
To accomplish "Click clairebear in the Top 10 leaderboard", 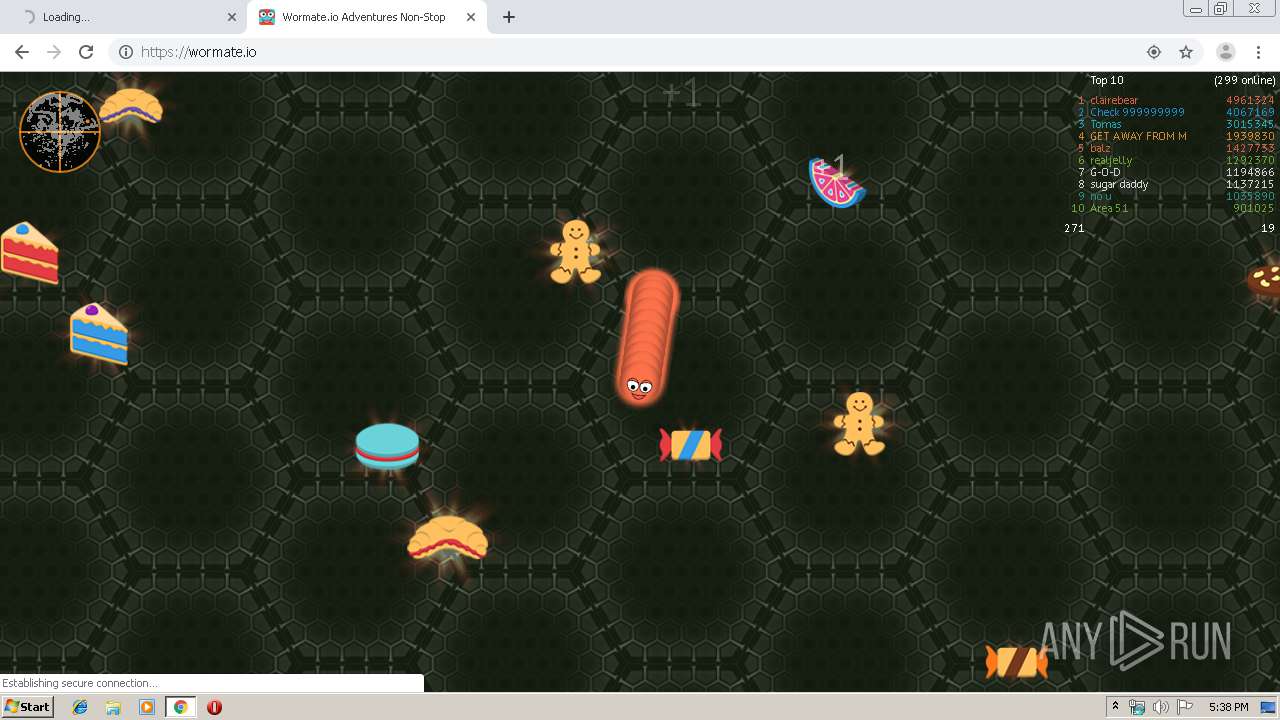I will [1114, 100].
